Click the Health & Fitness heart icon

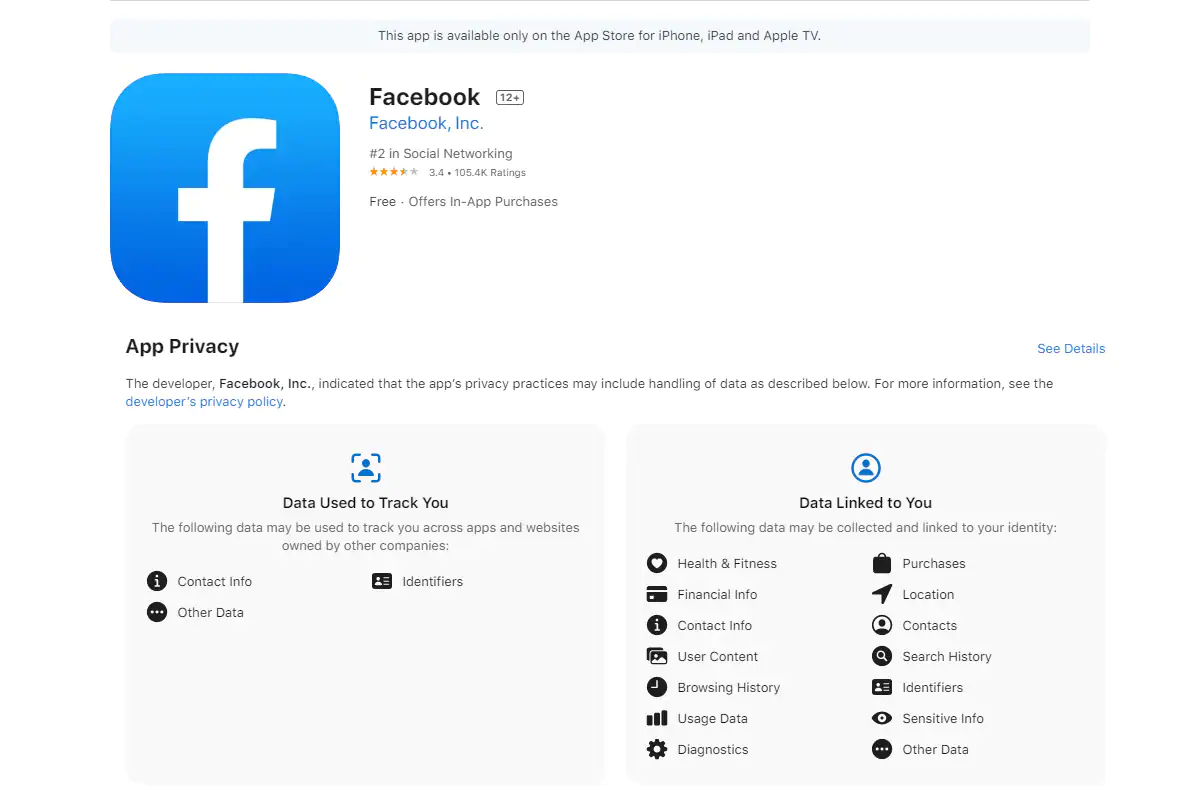coord(657,563)
